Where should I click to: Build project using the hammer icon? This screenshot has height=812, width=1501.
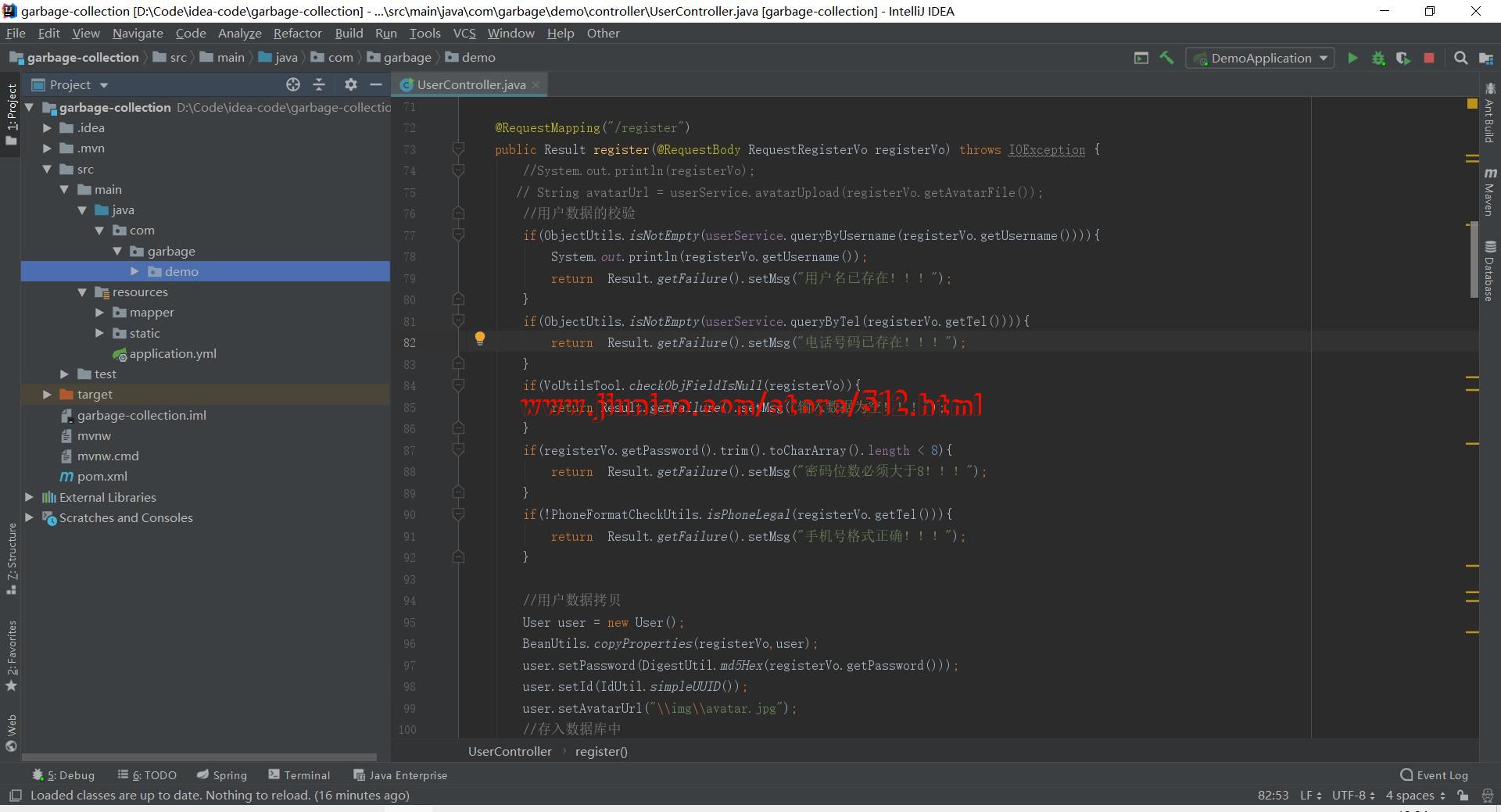(x=1166, y=58)
